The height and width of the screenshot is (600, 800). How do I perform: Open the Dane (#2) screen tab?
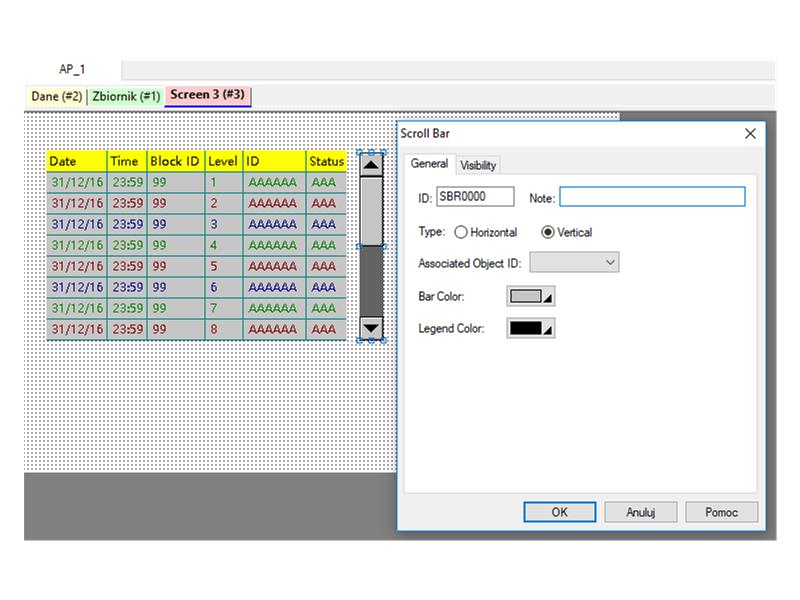(57, 96)
